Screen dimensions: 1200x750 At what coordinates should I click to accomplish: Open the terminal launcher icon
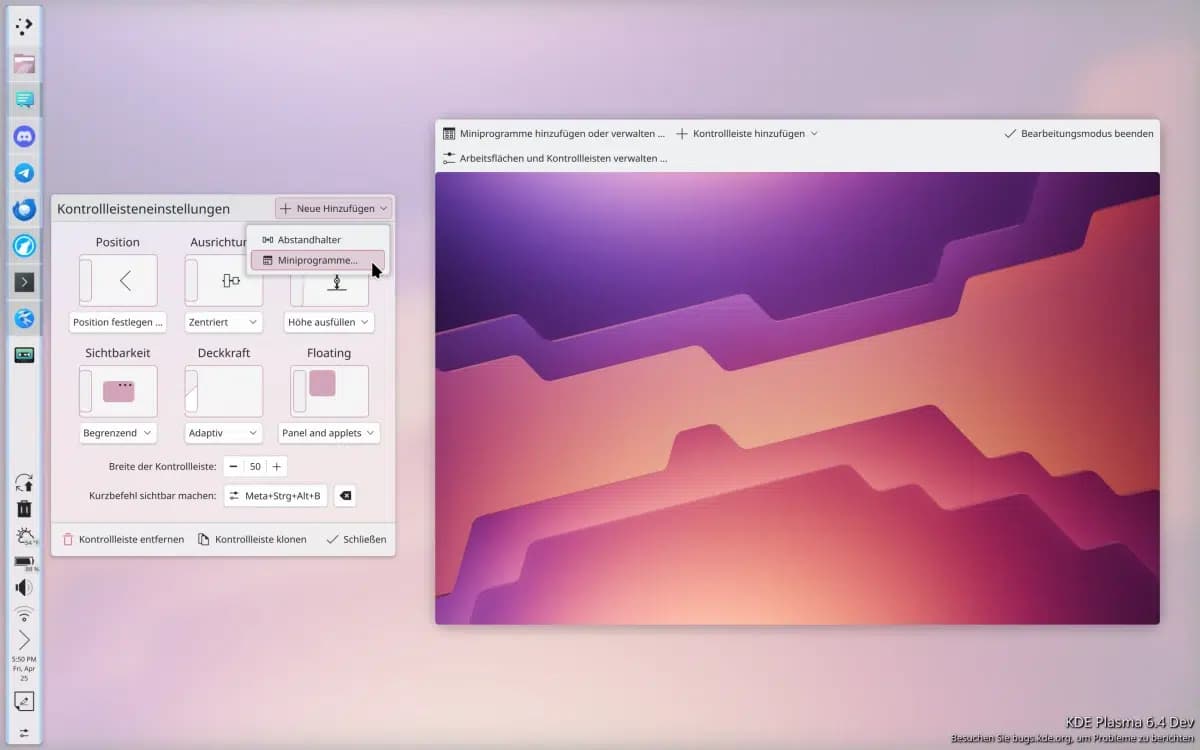[24, 282]
